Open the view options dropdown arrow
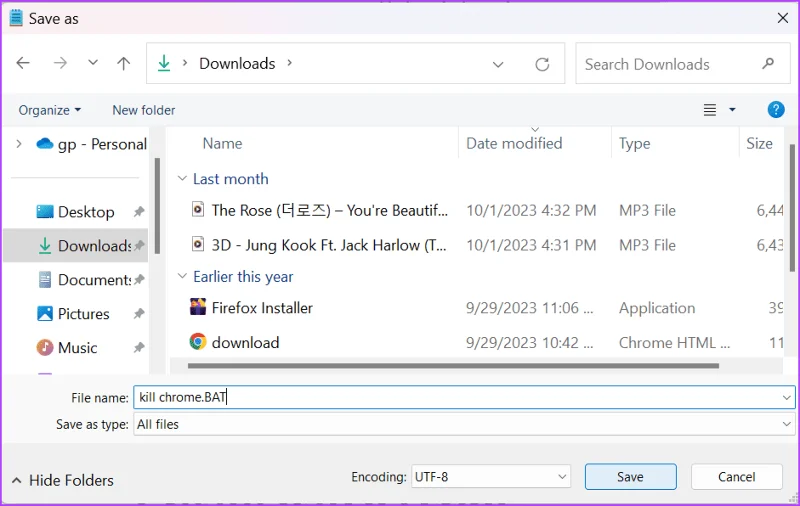This screenshot has width=800, height=506. 732,110
